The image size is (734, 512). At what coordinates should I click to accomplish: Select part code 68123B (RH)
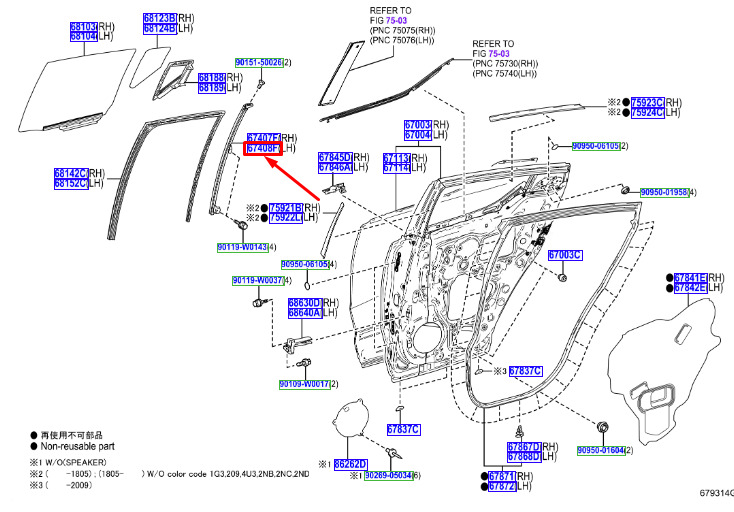[x=160, y=18]
